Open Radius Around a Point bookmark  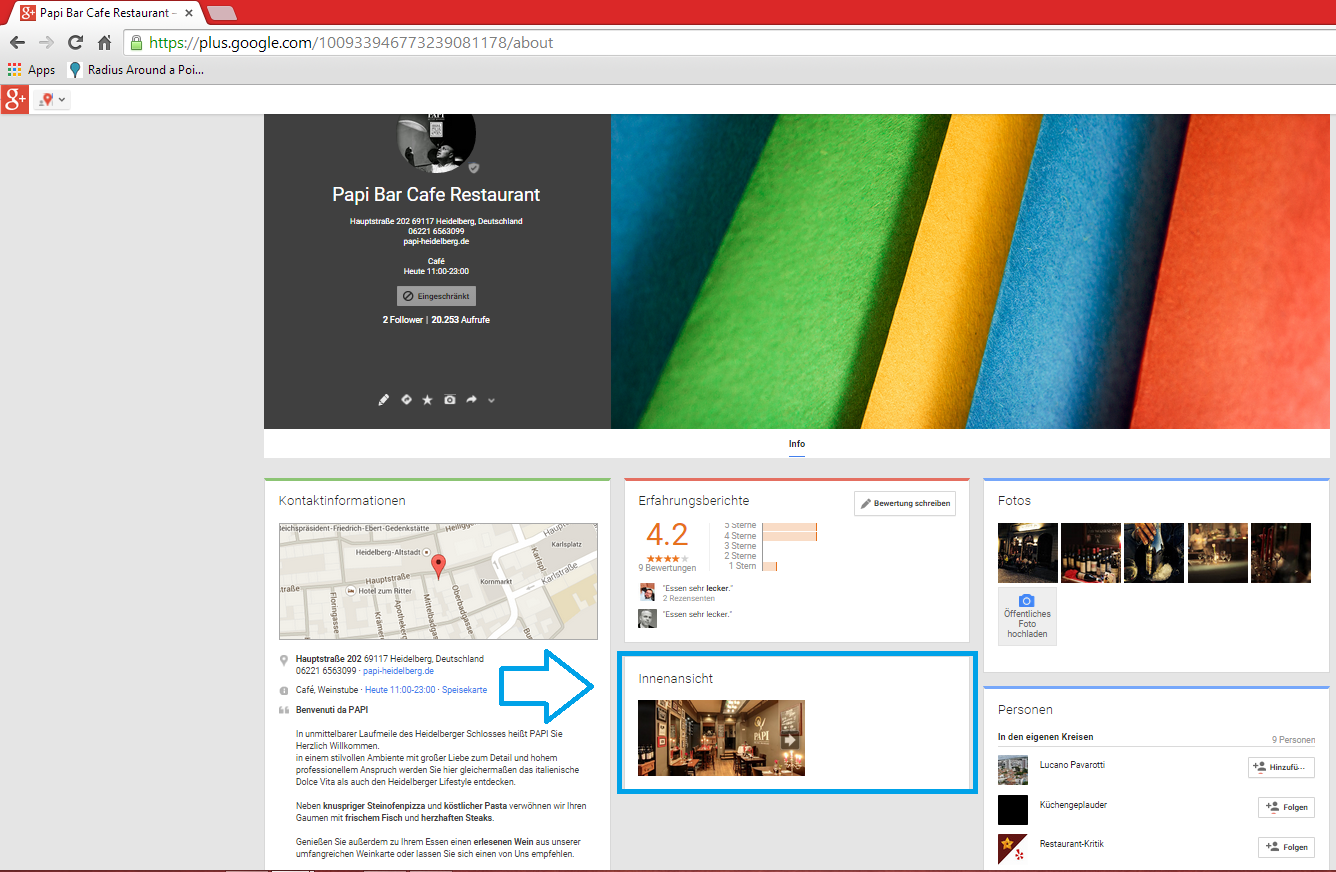click(136, 70)
